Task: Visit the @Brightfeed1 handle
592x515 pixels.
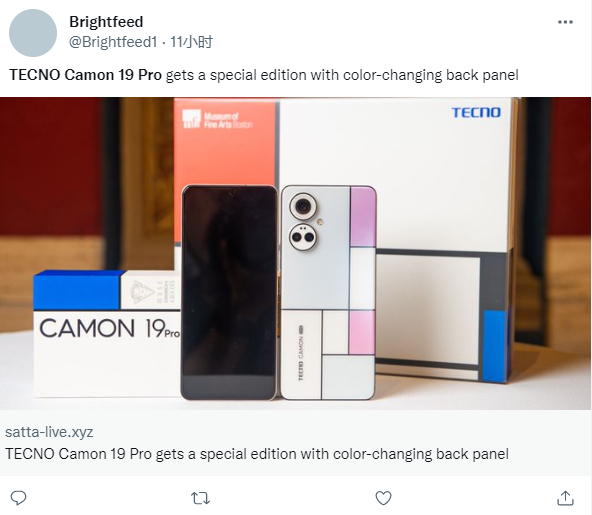Action: point(113,42)
